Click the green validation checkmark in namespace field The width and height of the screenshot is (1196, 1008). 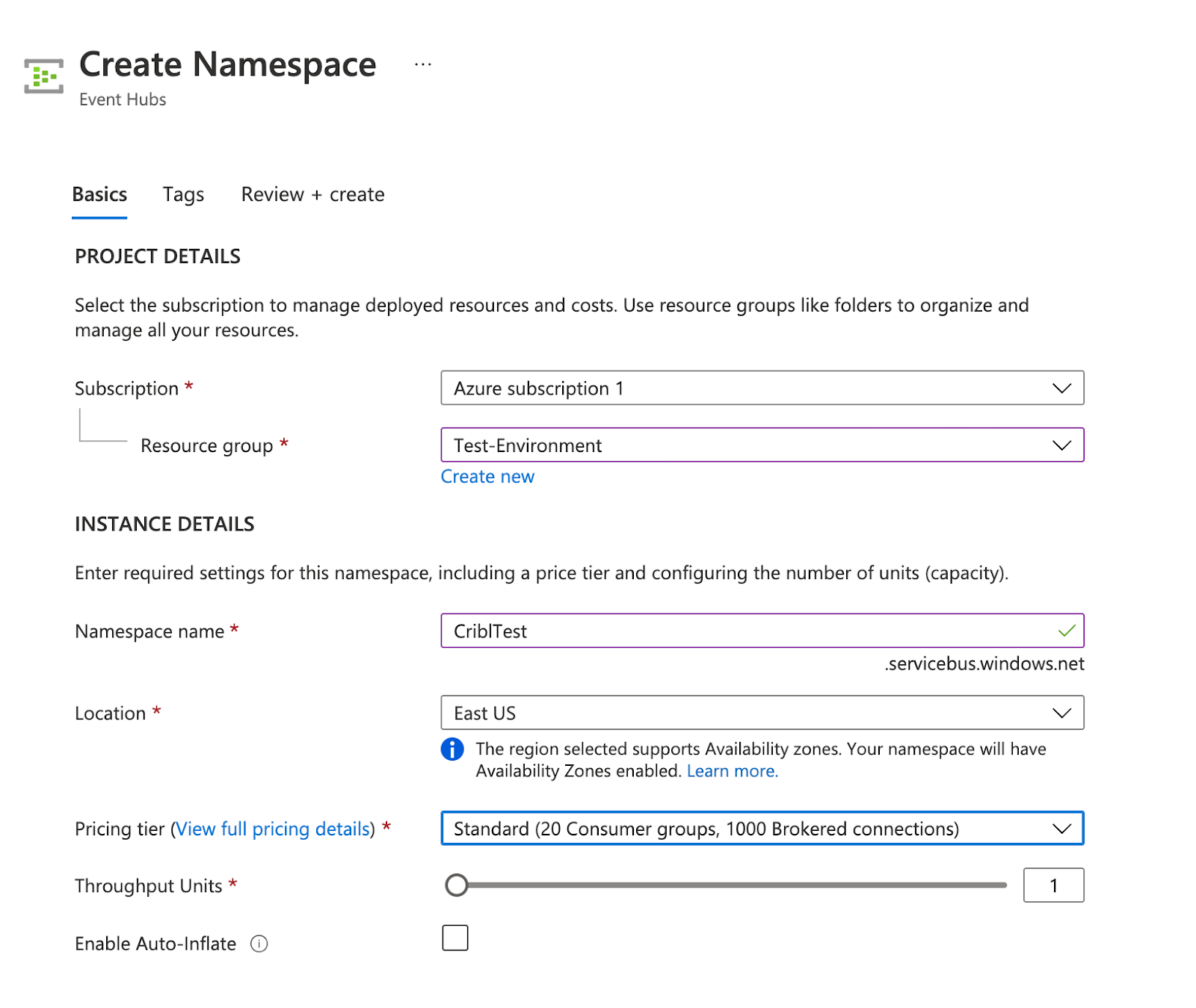click(1066, 631)
